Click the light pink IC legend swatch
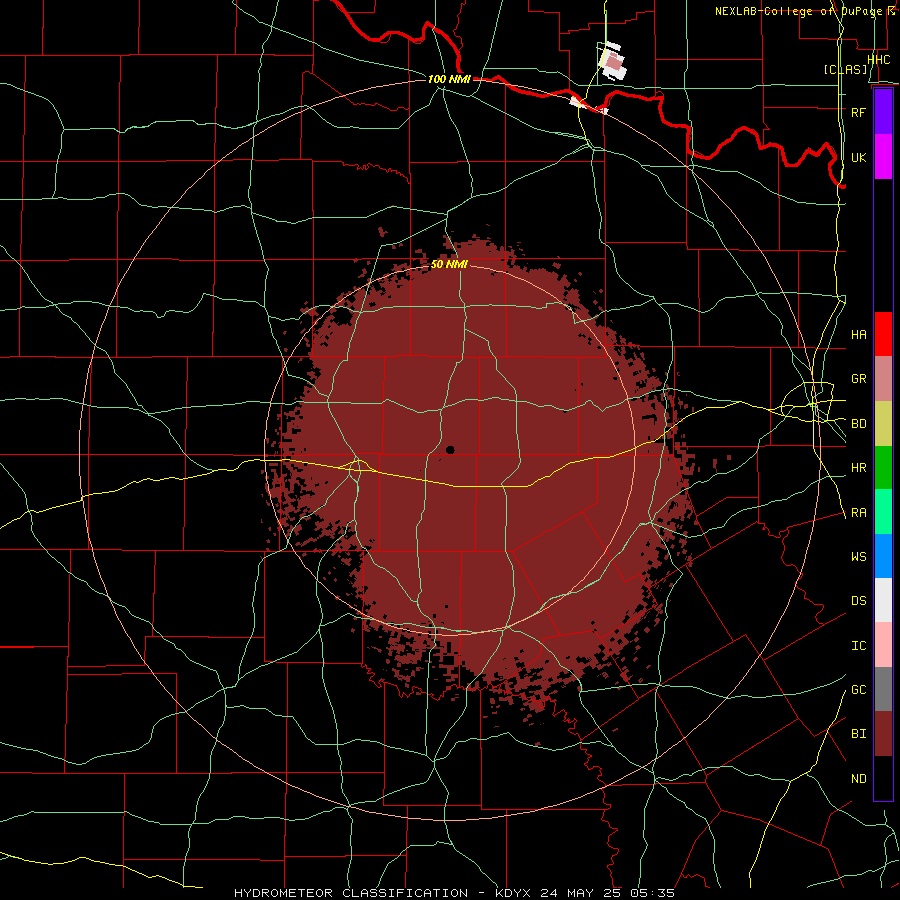 883,645
